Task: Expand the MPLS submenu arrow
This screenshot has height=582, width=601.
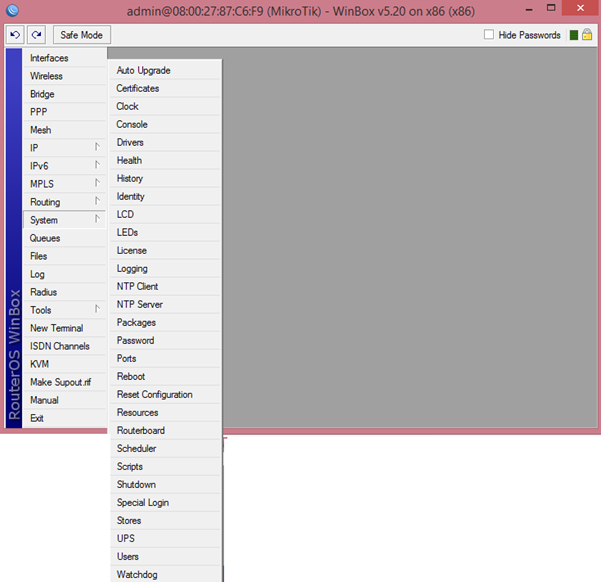Action: 97,183
